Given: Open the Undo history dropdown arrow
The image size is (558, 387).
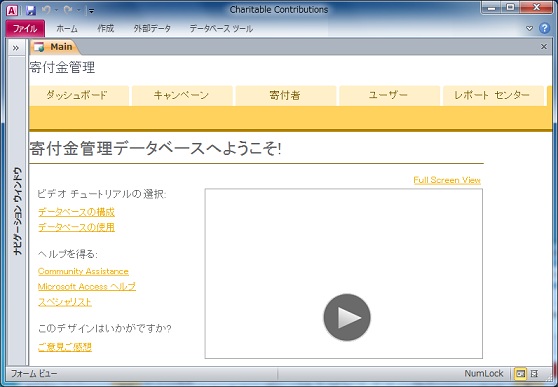Looking at the screenshot, I should point(56,10).
